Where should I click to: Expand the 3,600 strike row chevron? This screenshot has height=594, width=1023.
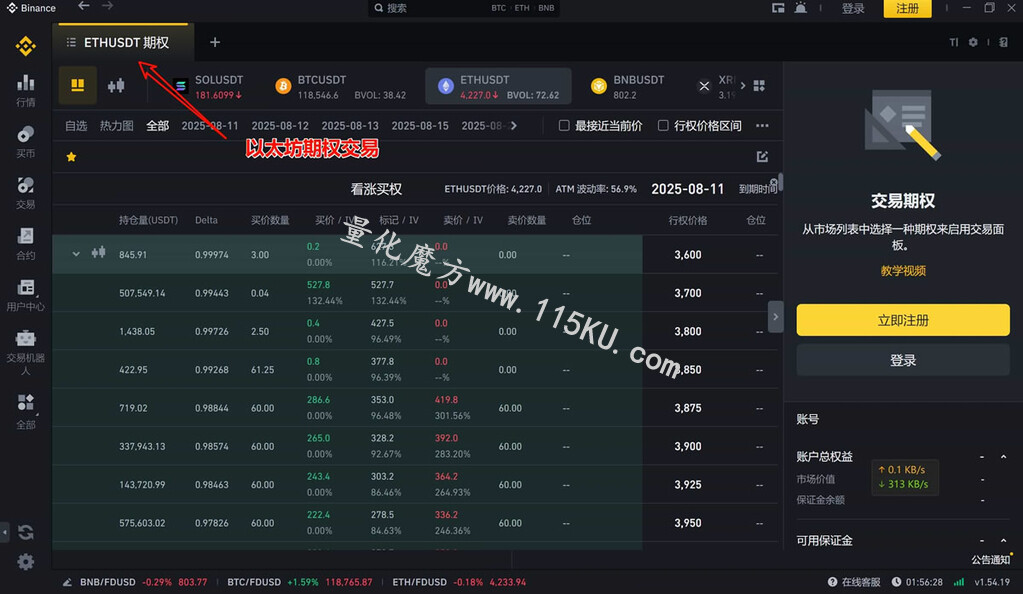[x=76, y=254]
